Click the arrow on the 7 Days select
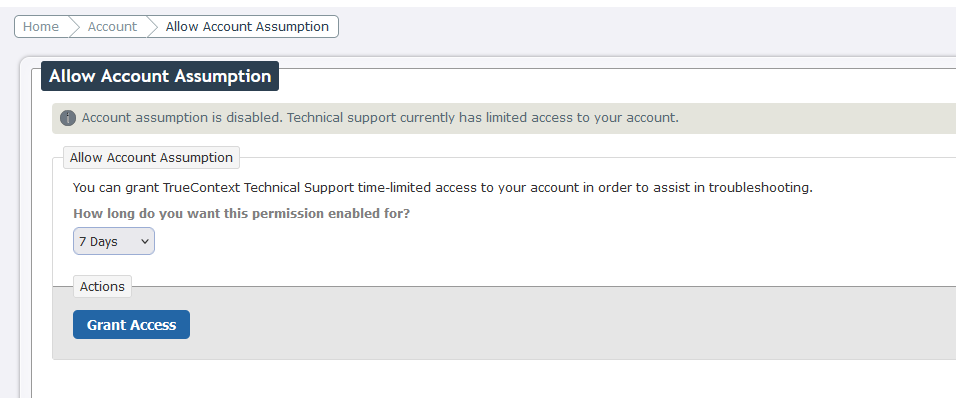The width and height of the screenshot is (956, 398). pyautogui.click(x=144, y=241)
